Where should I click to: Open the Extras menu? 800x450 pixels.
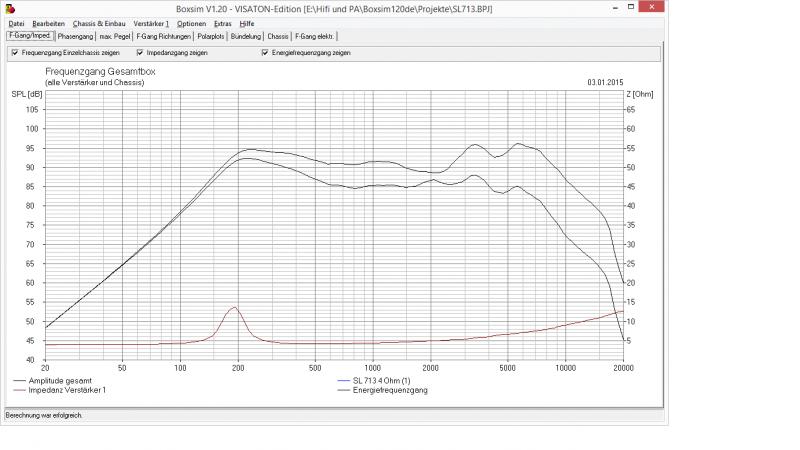pos(222,23)
